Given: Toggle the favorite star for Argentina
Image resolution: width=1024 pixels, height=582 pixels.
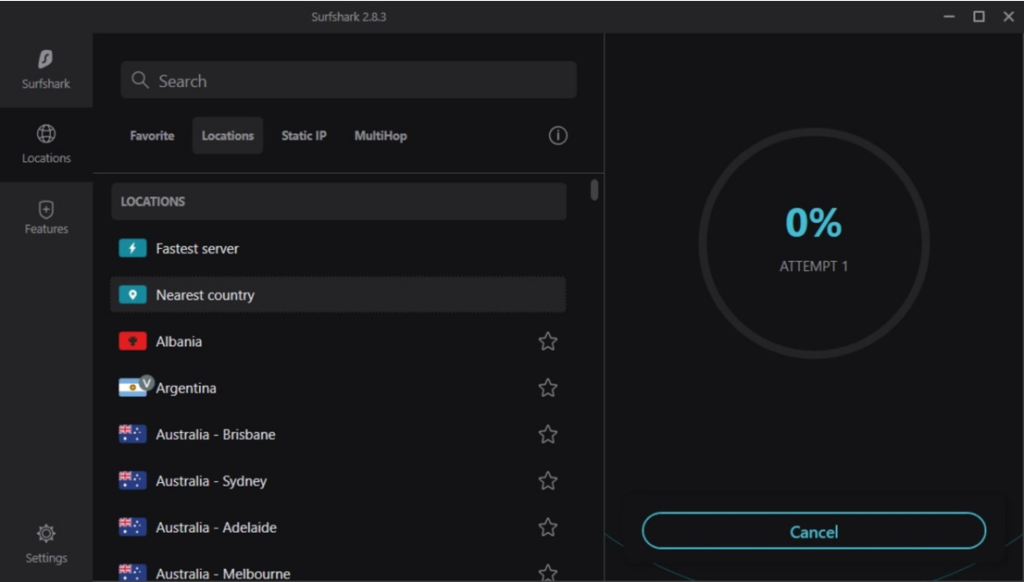Looking at the screenshot, I should coord(547,388).
